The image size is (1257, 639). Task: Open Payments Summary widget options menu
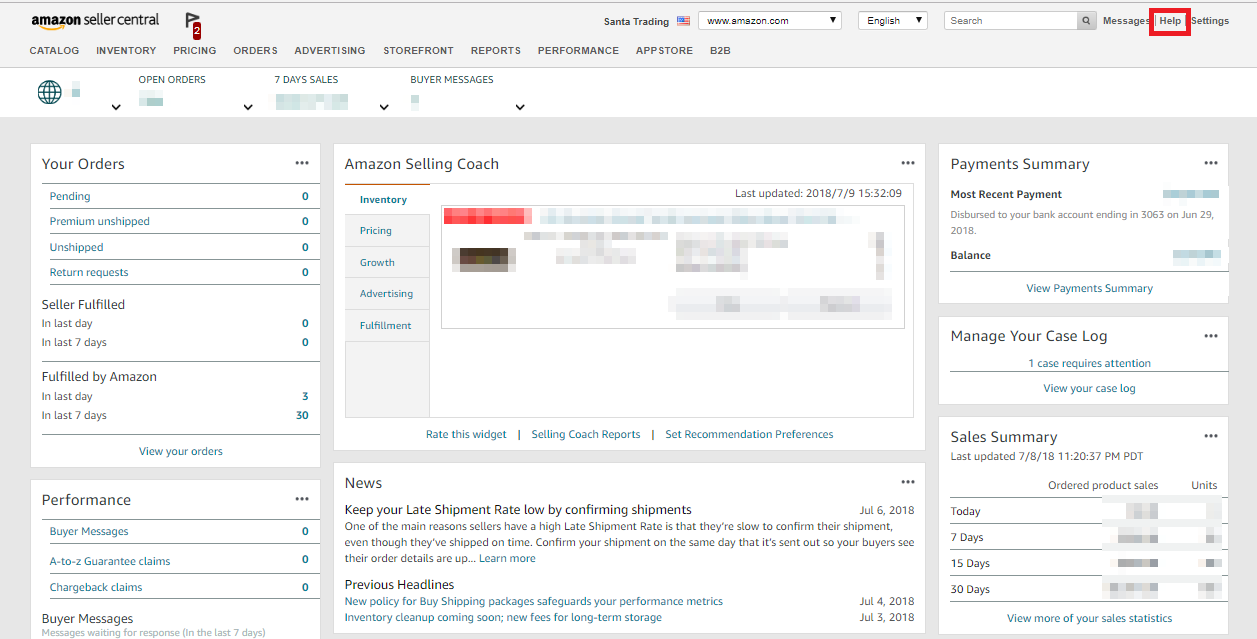1211,163
